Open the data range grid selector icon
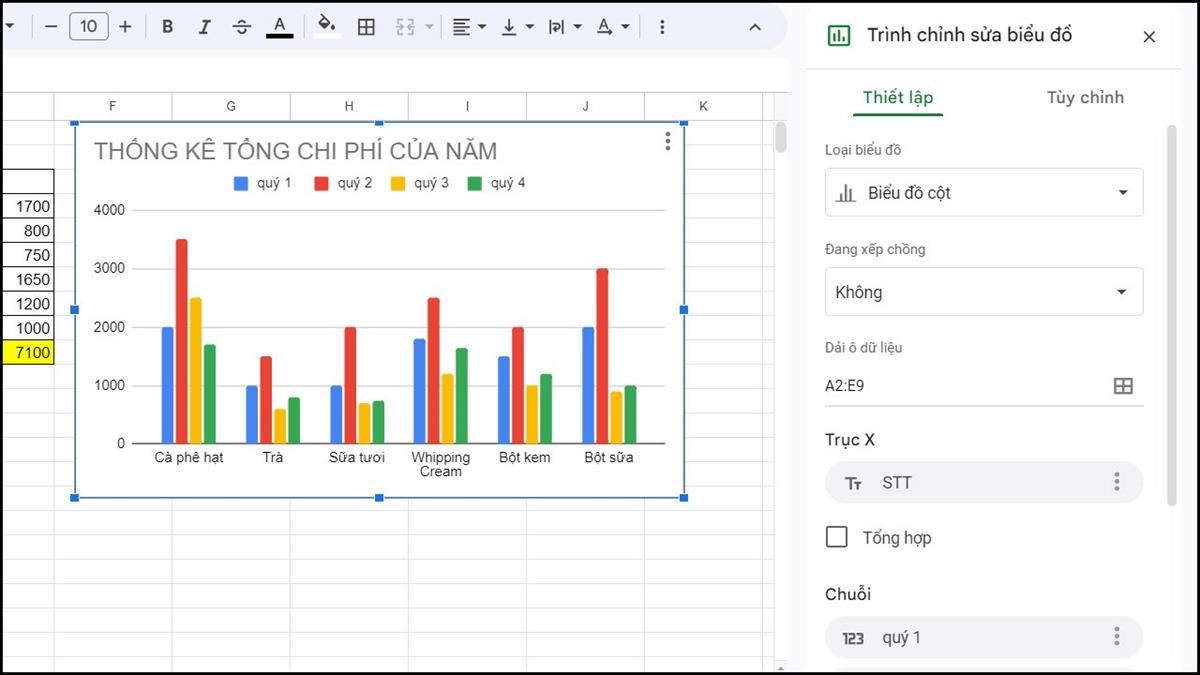The image size is (1200, 675). tap(1123, 386)
